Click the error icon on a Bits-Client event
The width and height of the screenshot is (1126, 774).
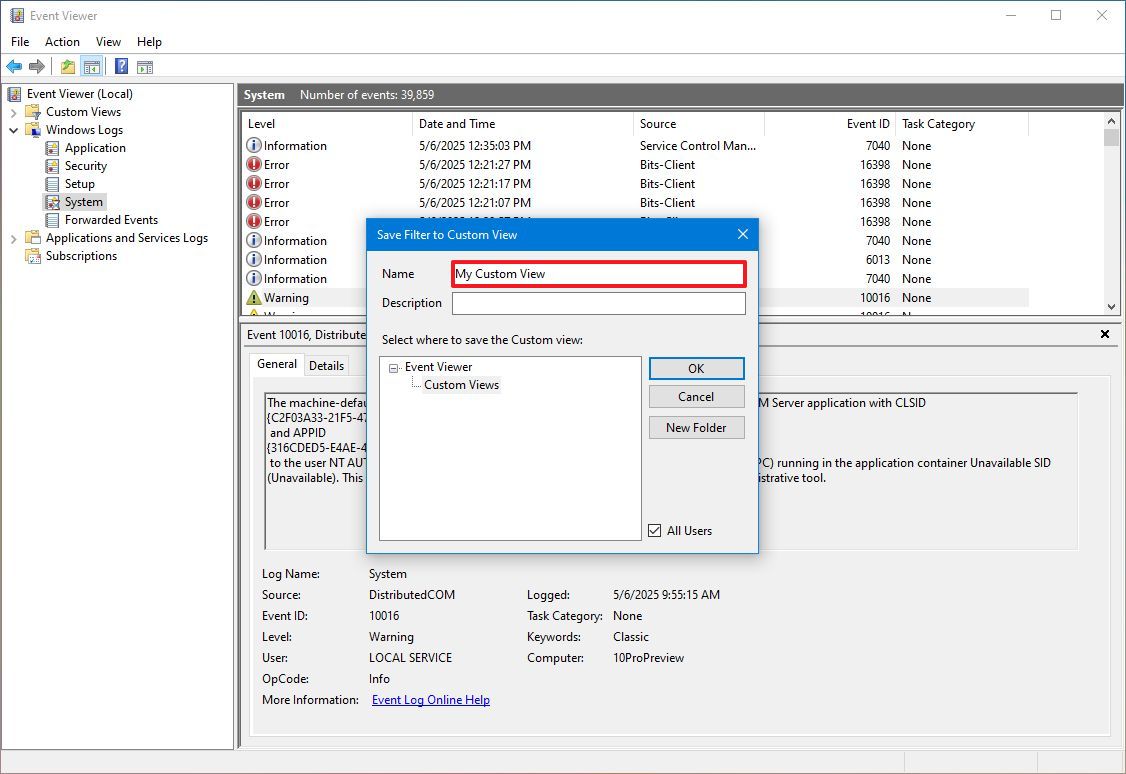pyautogui.click(x=251, y=164)
